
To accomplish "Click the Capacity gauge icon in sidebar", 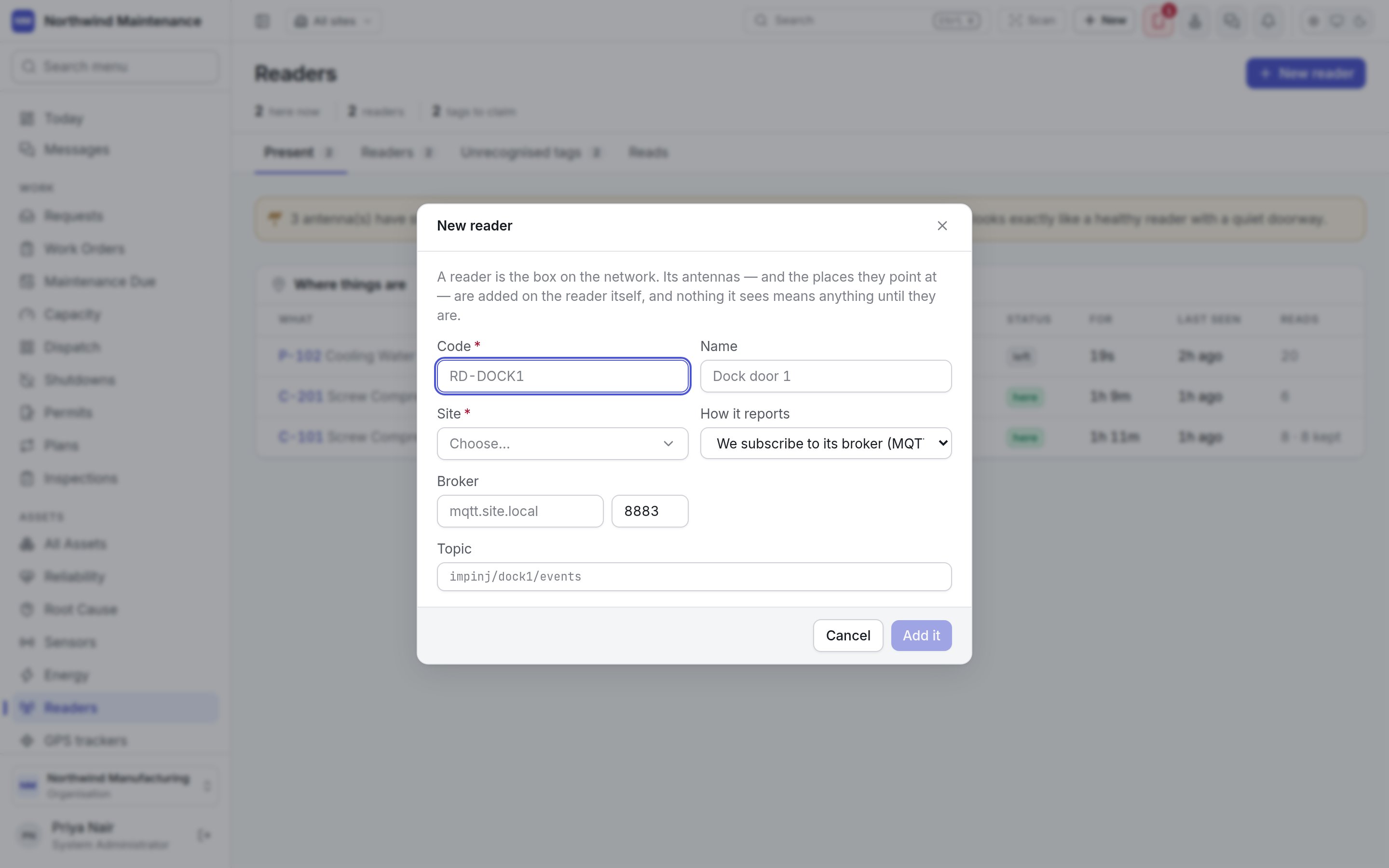I will (x=27, y=314).
